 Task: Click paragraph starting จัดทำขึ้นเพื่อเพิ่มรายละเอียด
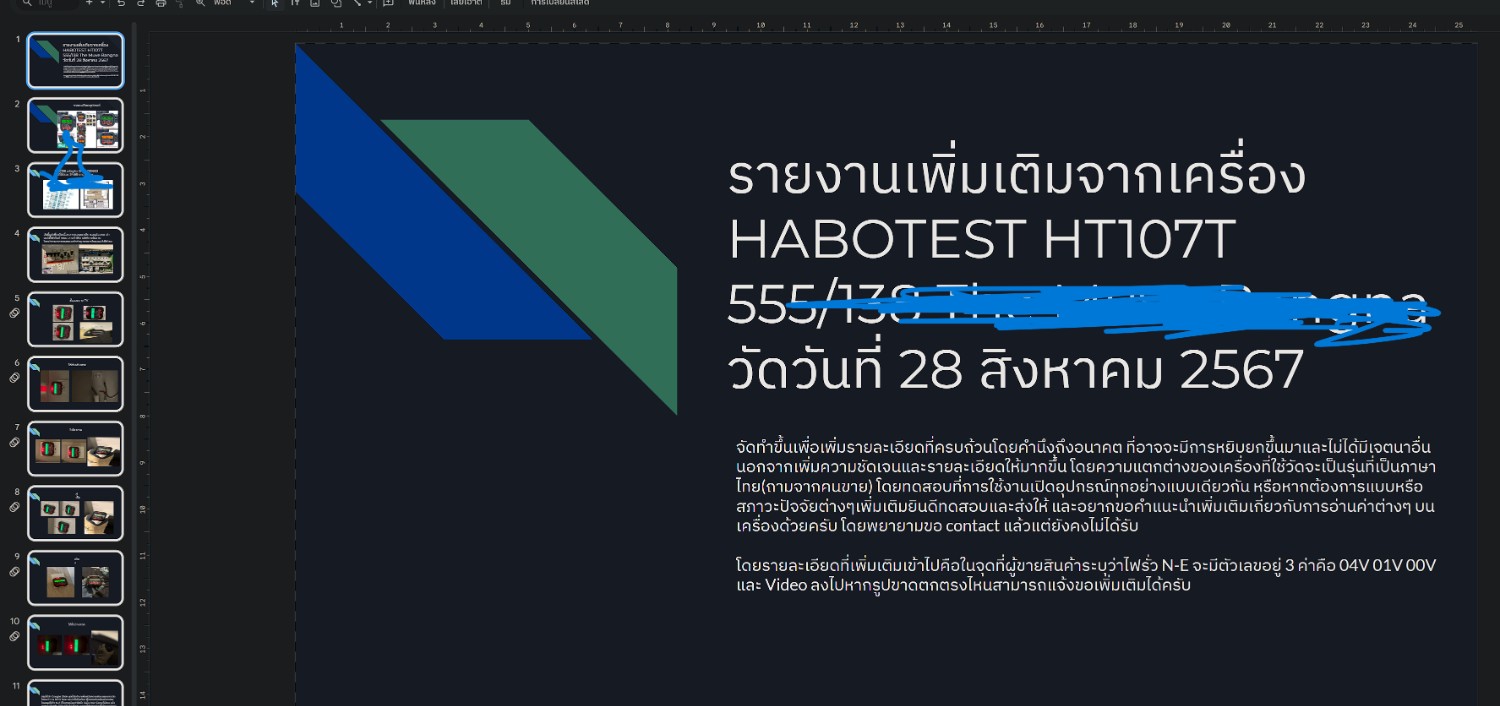1085,486
